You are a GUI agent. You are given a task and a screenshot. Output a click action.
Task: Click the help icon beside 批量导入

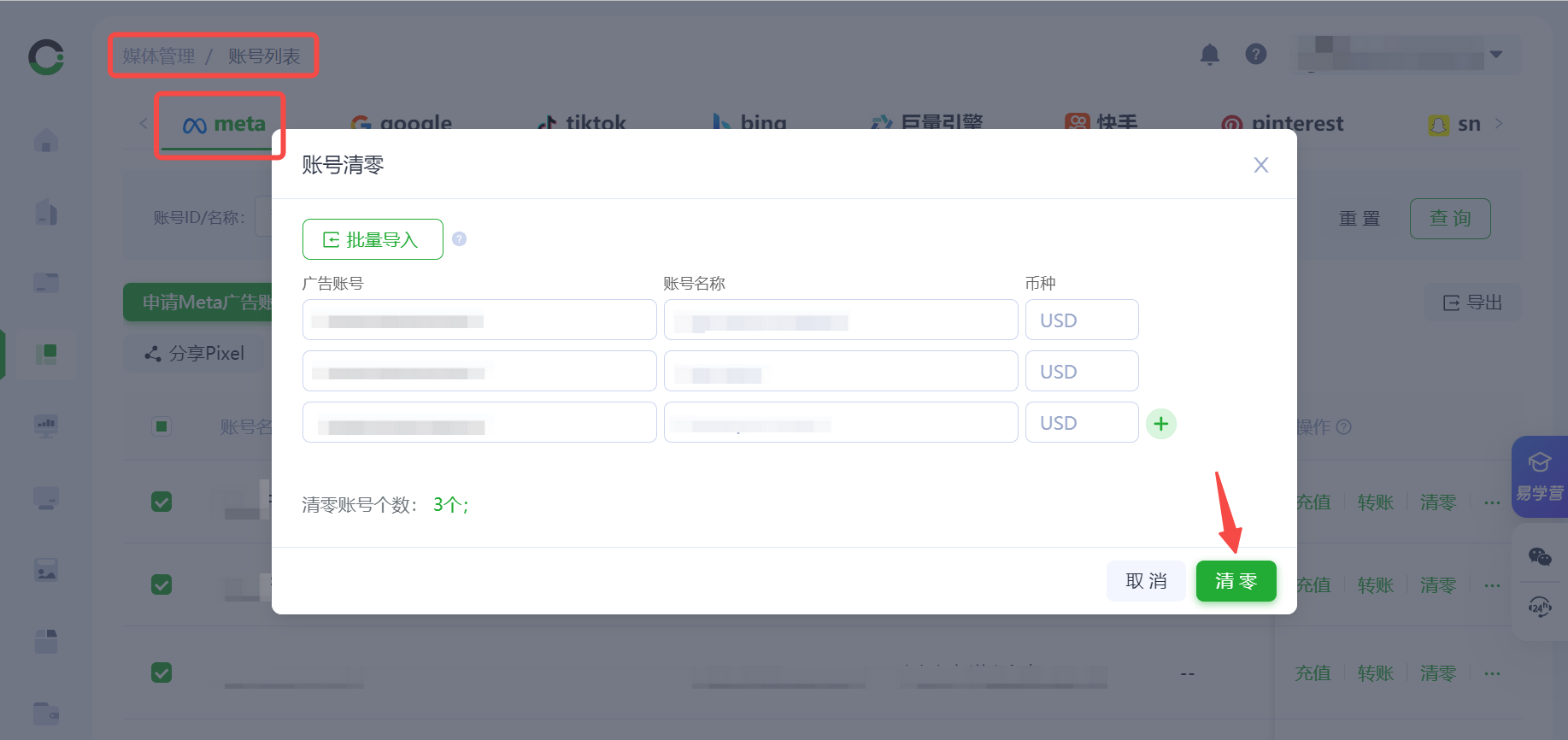coord(459,239)
